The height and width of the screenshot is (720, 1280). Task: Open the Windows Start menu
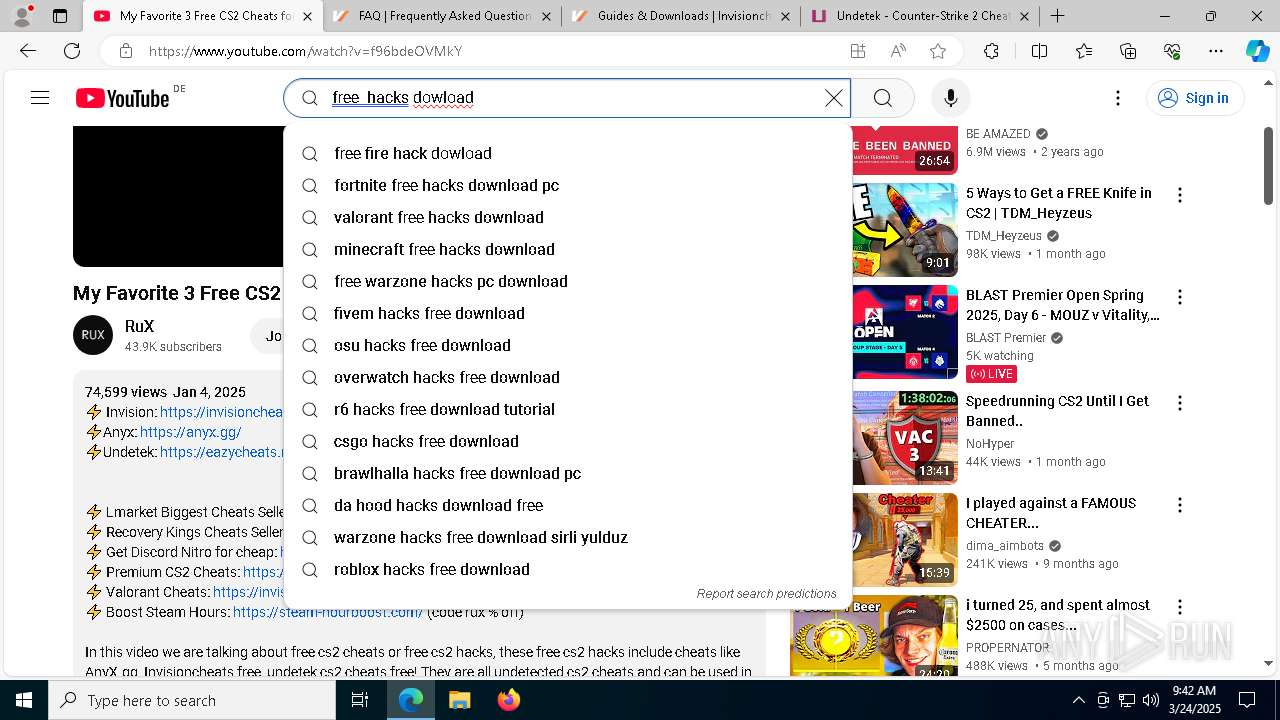coord(24,700)
